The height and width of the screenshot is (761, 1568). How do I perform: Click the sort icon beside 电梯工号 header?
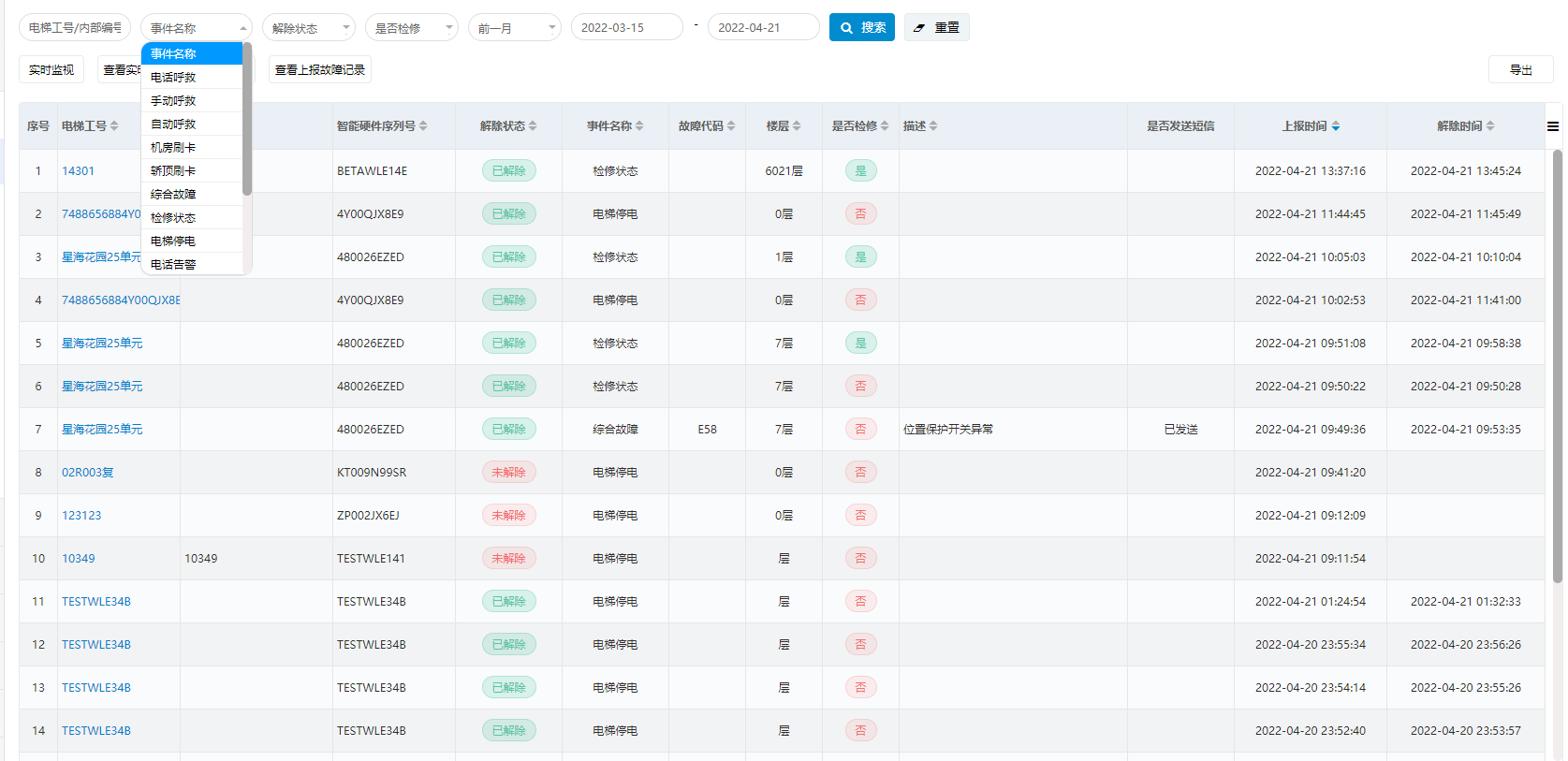click(114, 126)
